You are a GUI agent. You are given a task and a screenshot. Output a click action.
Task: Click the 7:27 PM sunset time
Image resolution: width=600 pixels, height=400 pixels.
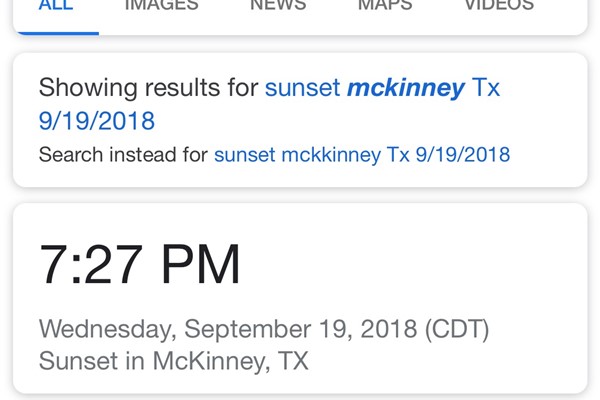140,264
